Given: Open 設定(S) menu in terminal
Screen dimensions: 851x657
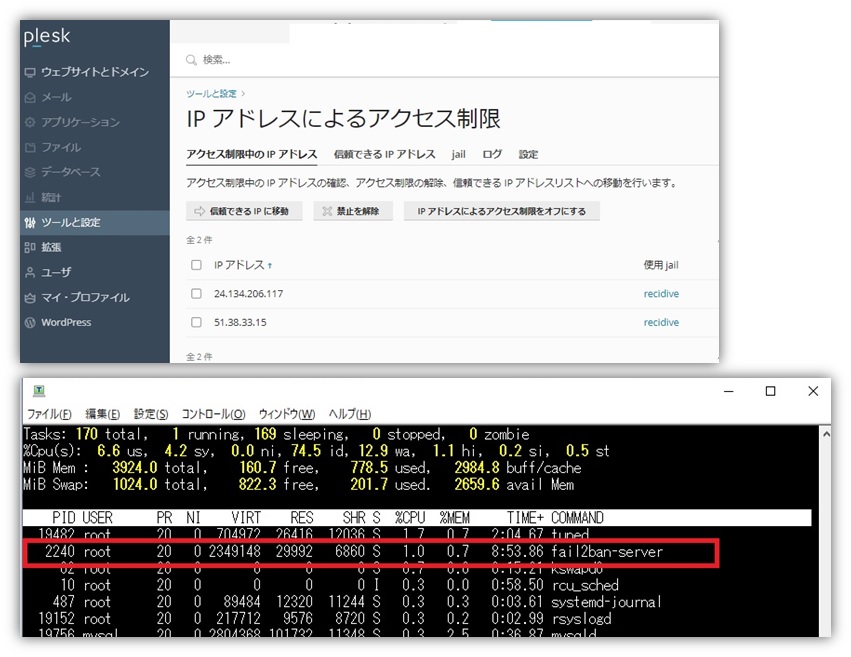Looking at the screenshot, I should (151, 414).
